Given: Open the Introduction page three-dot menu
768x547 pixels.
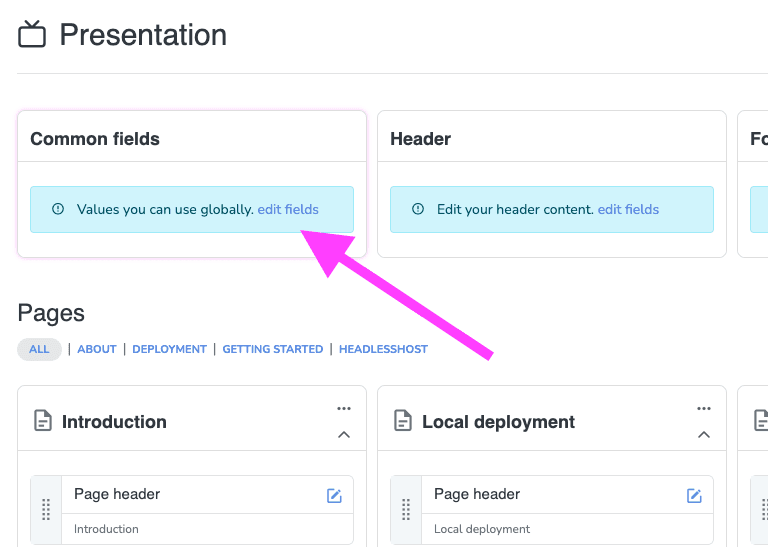Looking at the screenshot, I should 344,408.
